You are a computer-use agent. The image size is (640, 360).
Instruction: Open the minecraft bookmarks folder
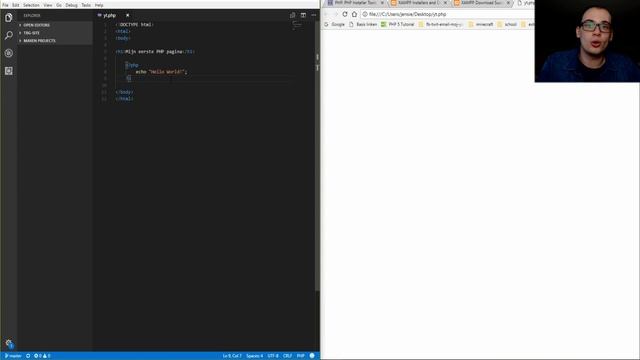[481, 24]
